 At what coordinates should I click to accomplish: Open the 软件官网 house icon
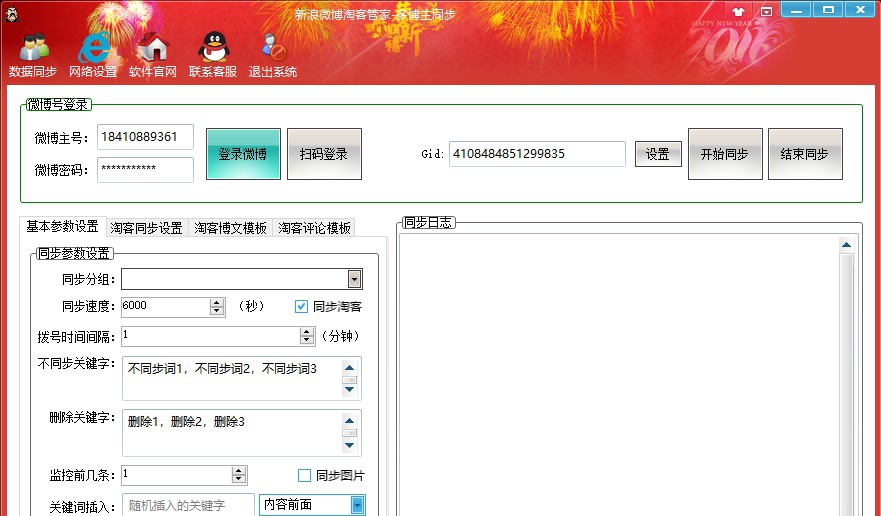153,55
